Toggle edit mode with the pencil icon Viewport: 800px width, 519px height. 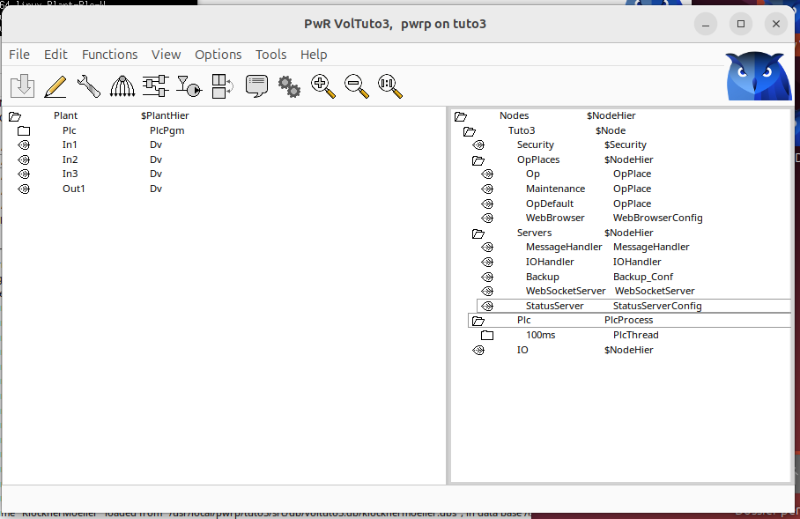coord(56,87)
